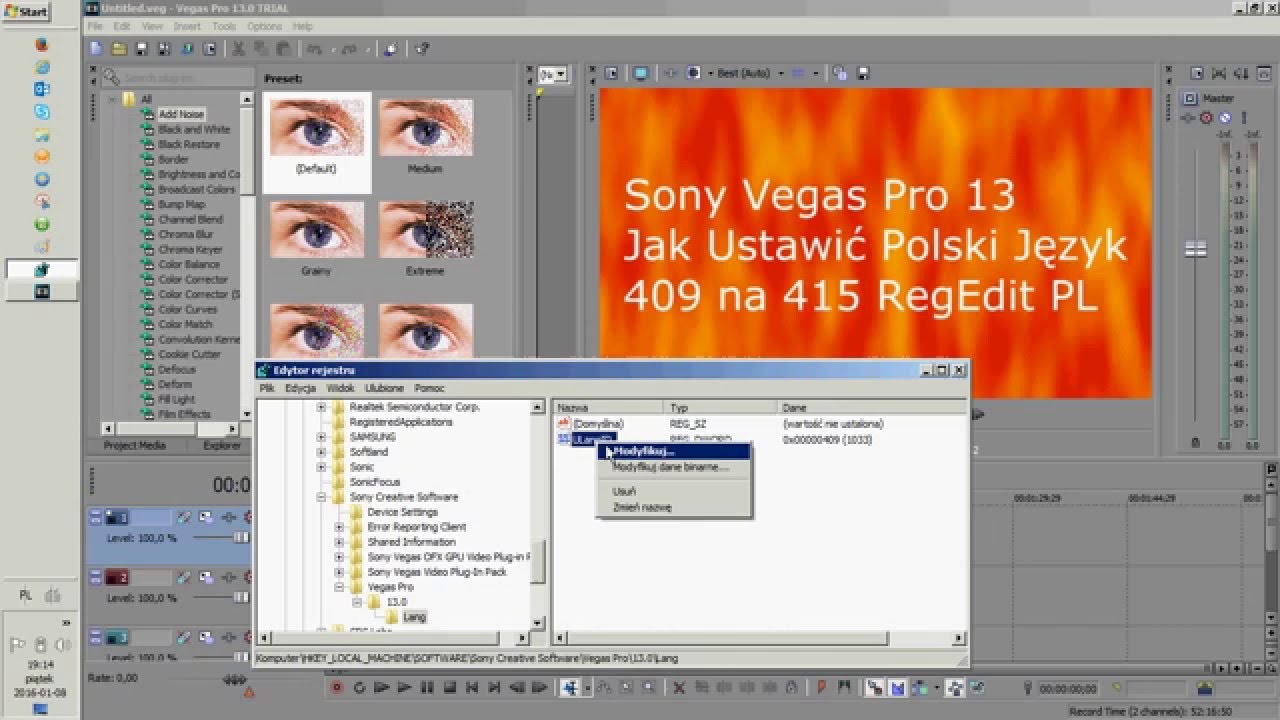The width and height of the screenshot is (1280, 720).
Task: Click the Typ column header
Action: pos(720,408)
